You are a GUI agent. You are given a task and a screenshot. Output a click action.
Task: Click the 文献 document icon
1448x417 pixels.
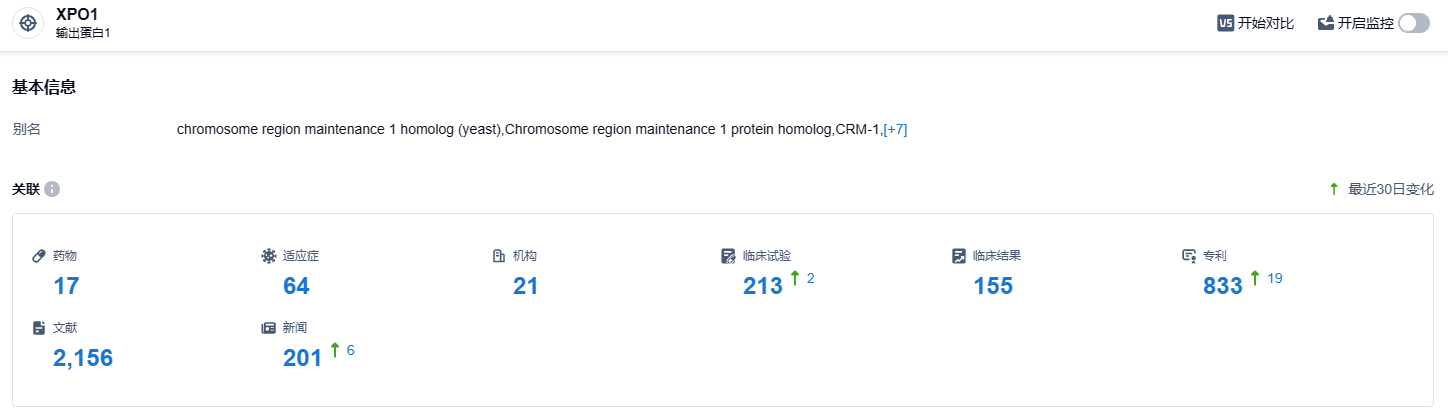(39, 328)
